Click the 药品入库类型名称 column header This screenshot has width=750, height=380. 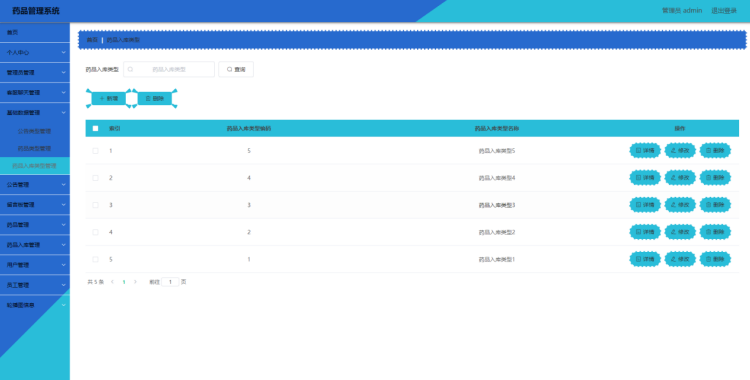(x=497, y=128)
